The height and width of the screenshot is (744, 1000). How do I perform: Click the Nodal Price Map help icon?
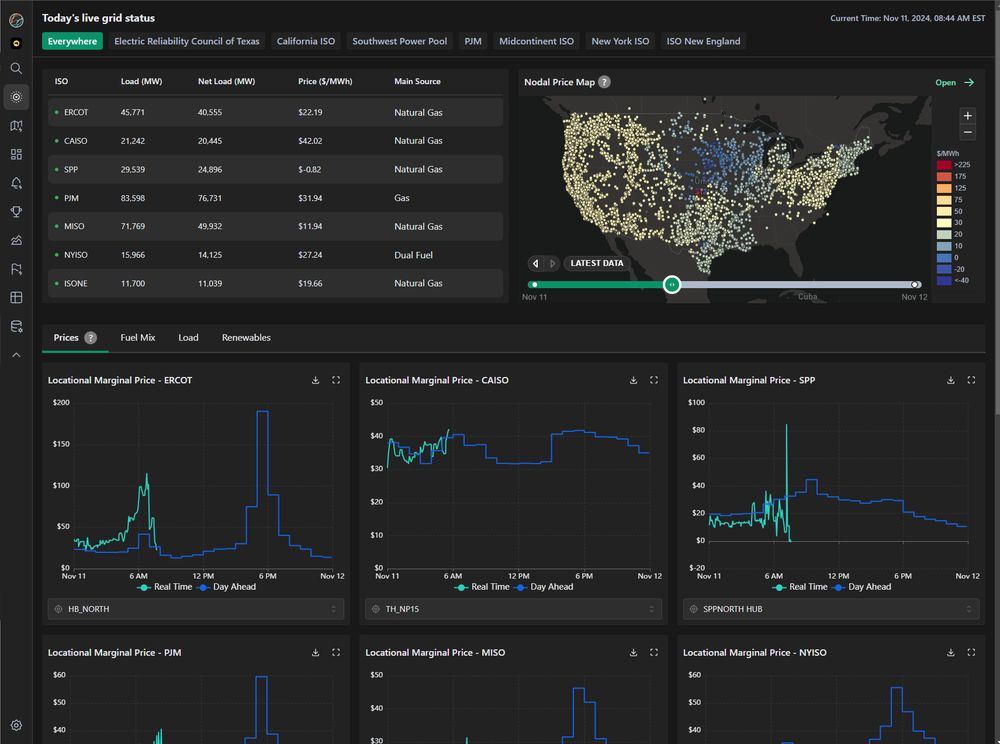point(604,82)
